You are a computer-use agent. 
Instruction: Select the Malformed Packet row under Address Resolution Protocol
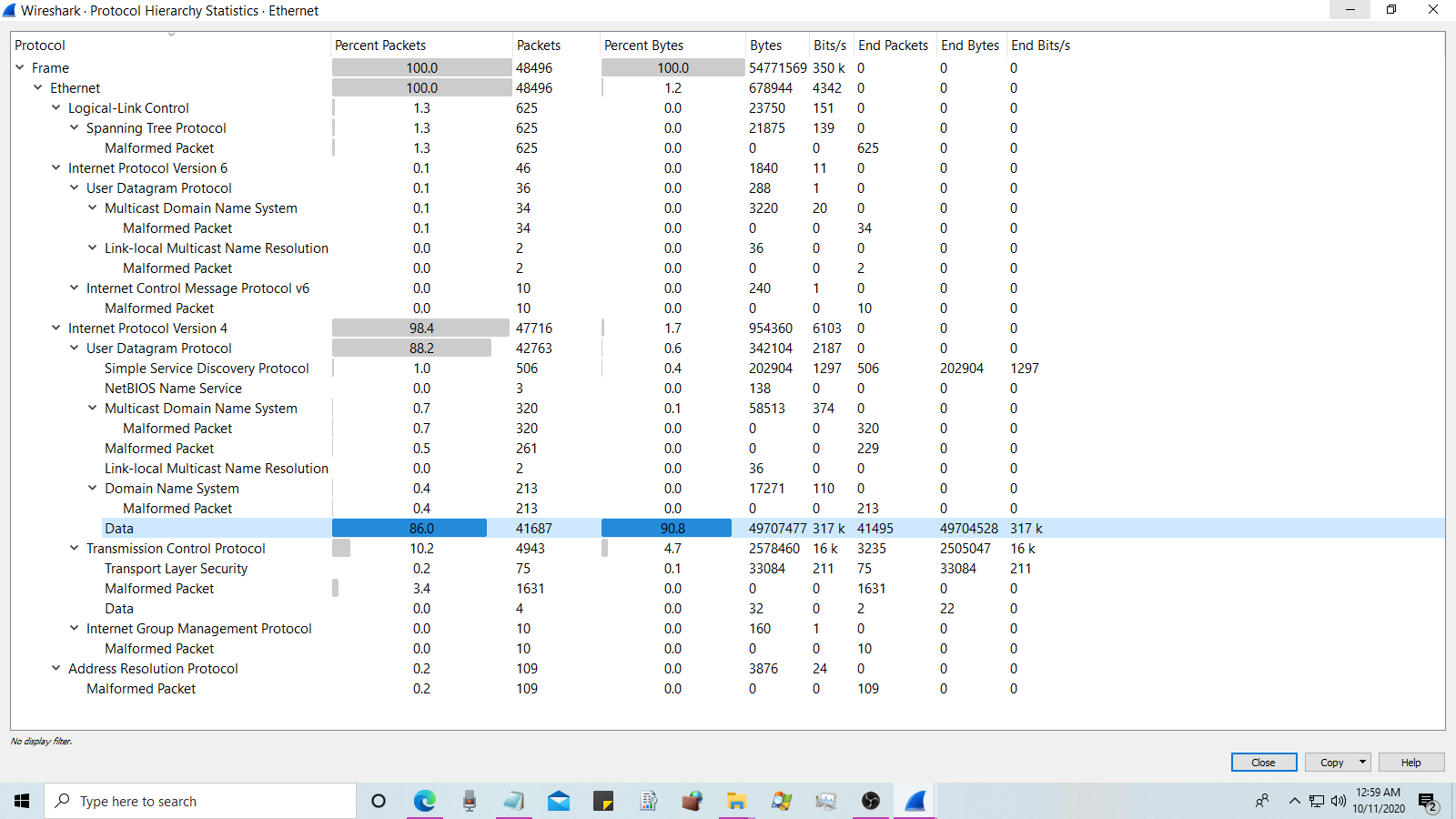coord(728,688)
